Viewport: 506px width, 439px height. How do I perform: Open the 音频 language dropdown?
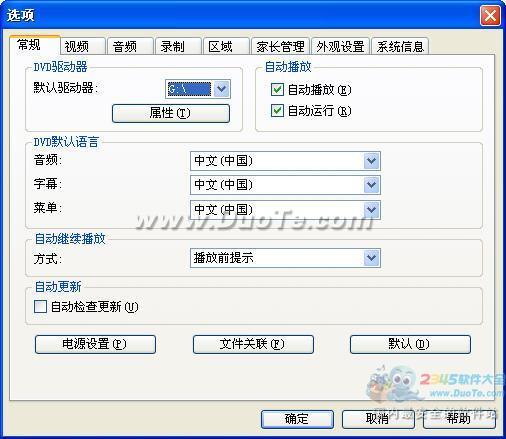pos(285,161)
